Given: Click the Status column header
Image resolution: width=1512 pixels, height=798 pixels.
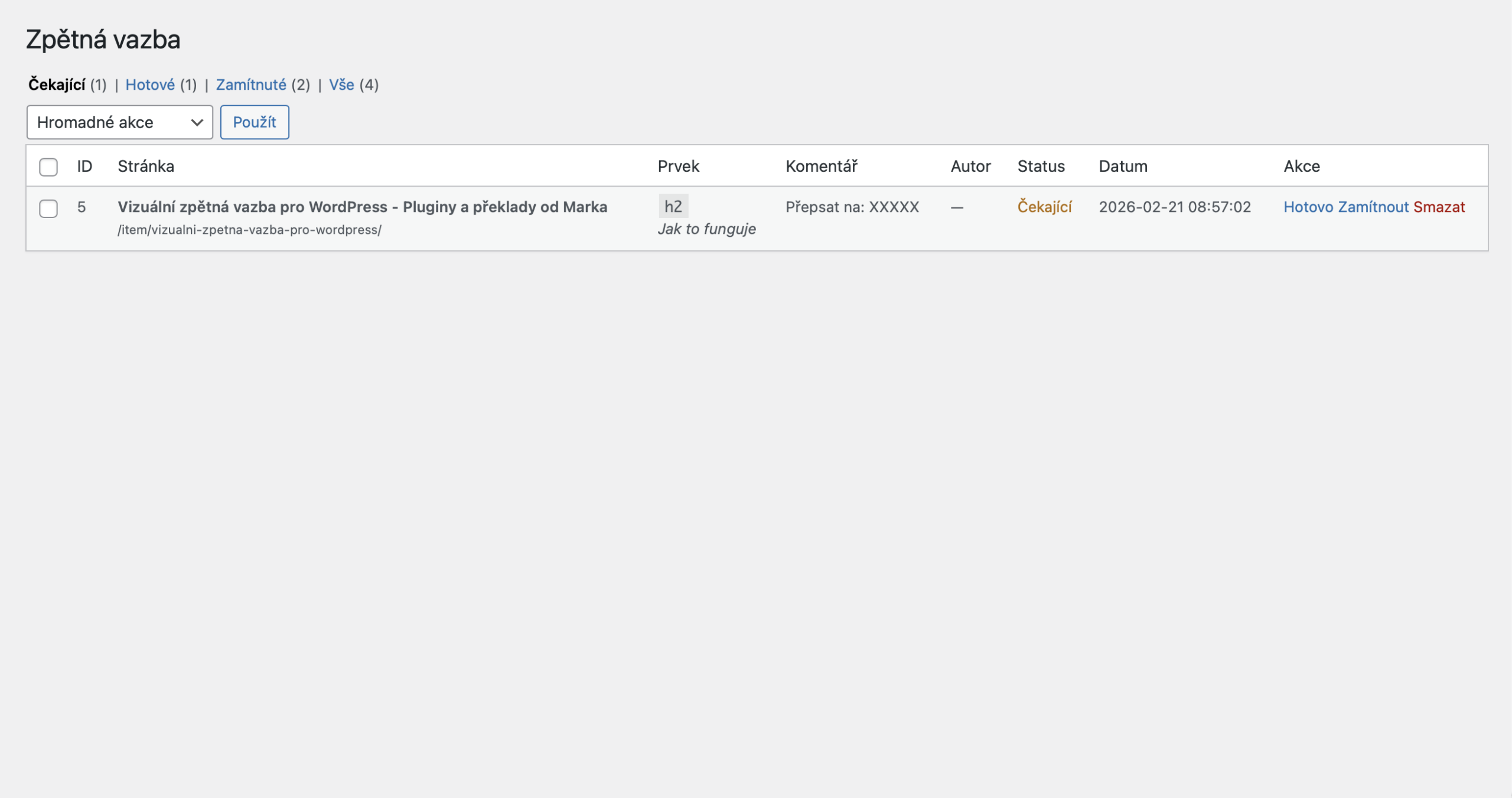Looking at the screenshot, I should tap(1041, 167).
